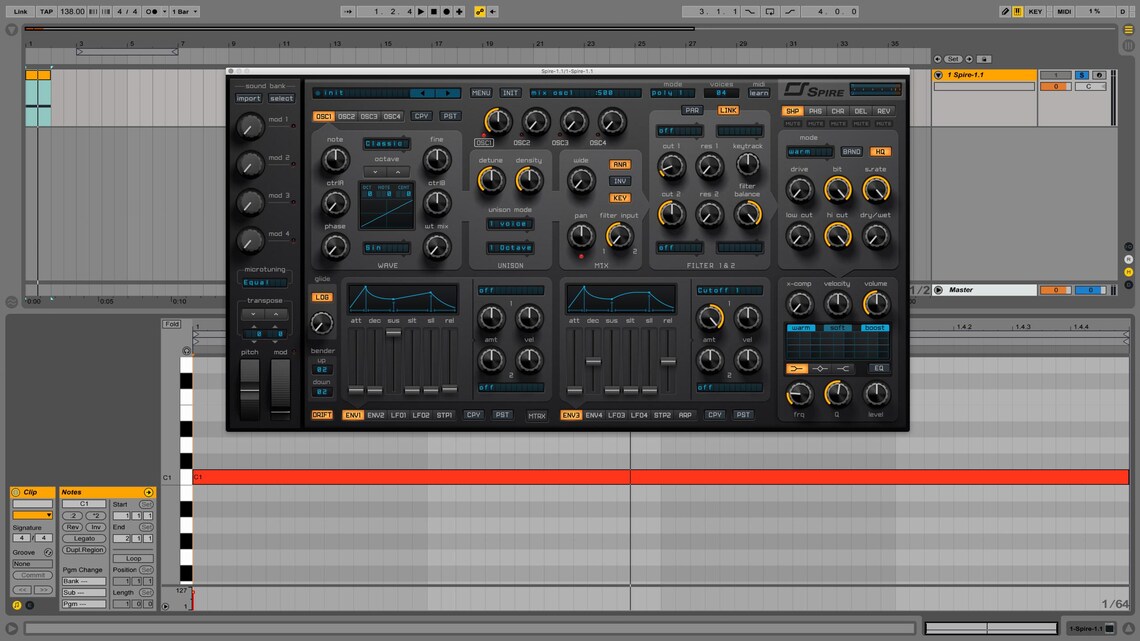Screen dimensions: 1140x641
Task: Click the Fold button above the piano roll
Action: coord(171,323)
